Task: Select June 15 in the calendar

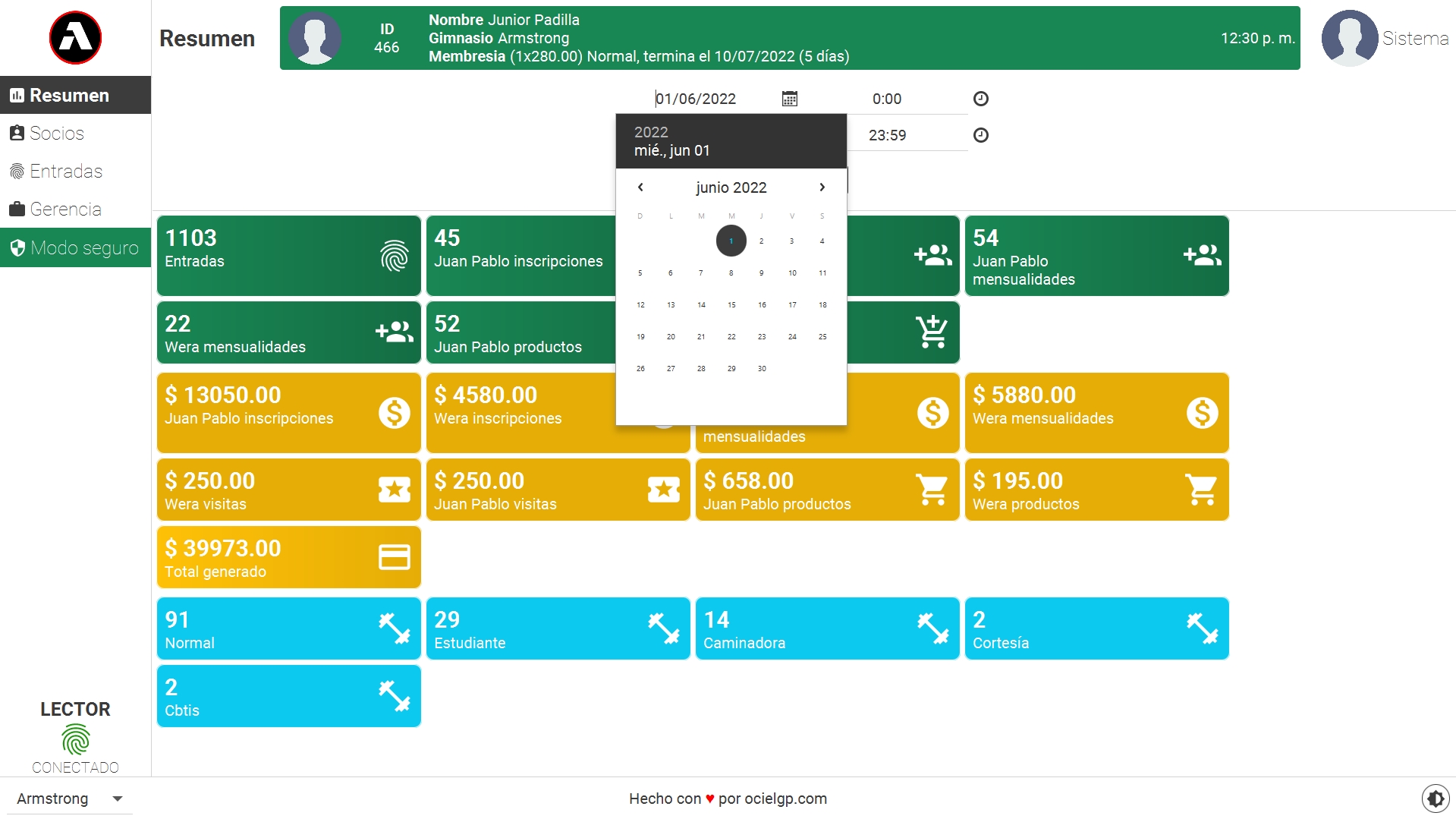Action: pyautogui.click(x=731, y=304)
